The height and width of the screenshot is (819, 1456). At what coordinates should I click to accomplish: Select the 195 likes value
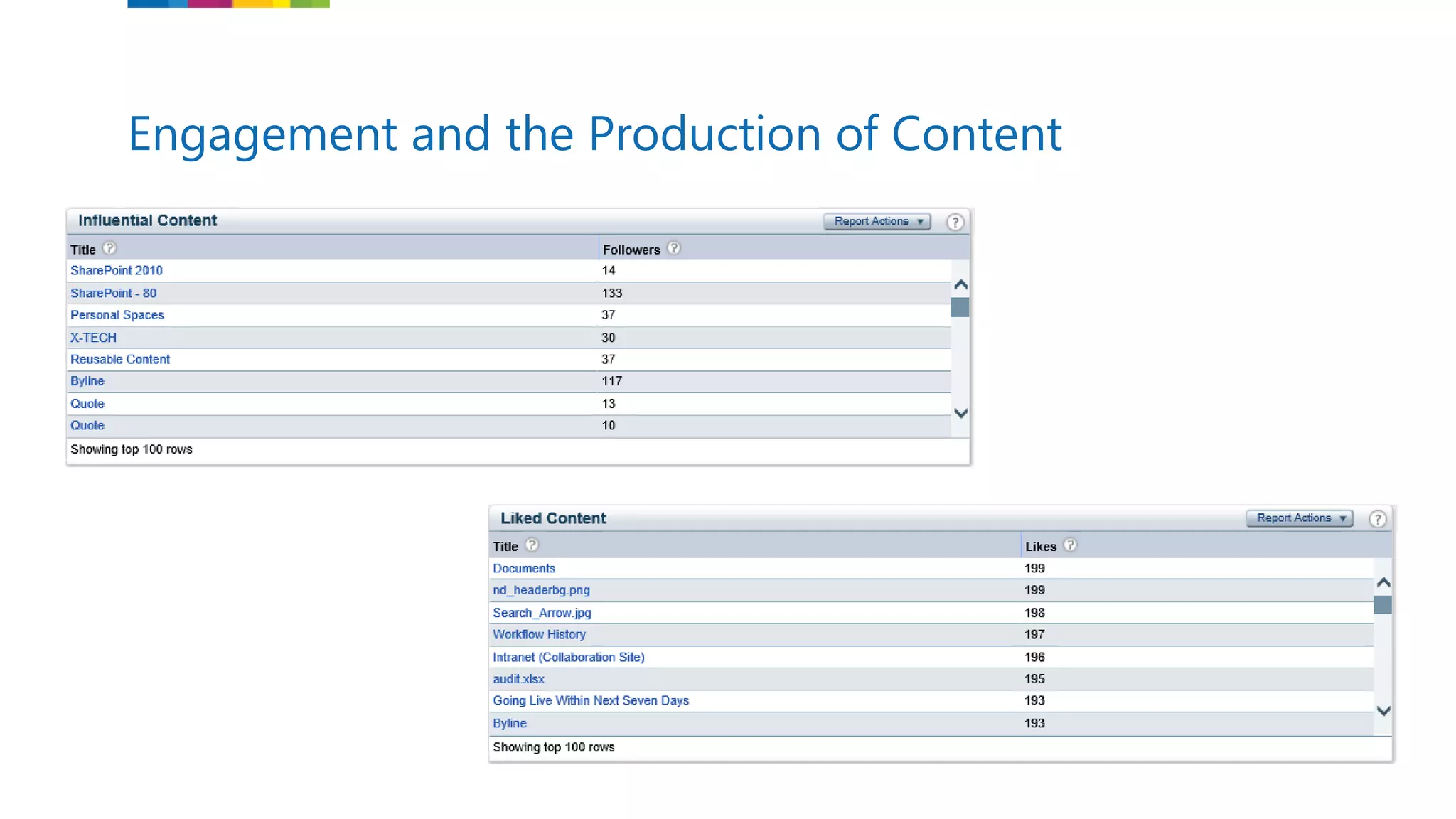(1034, 679)
